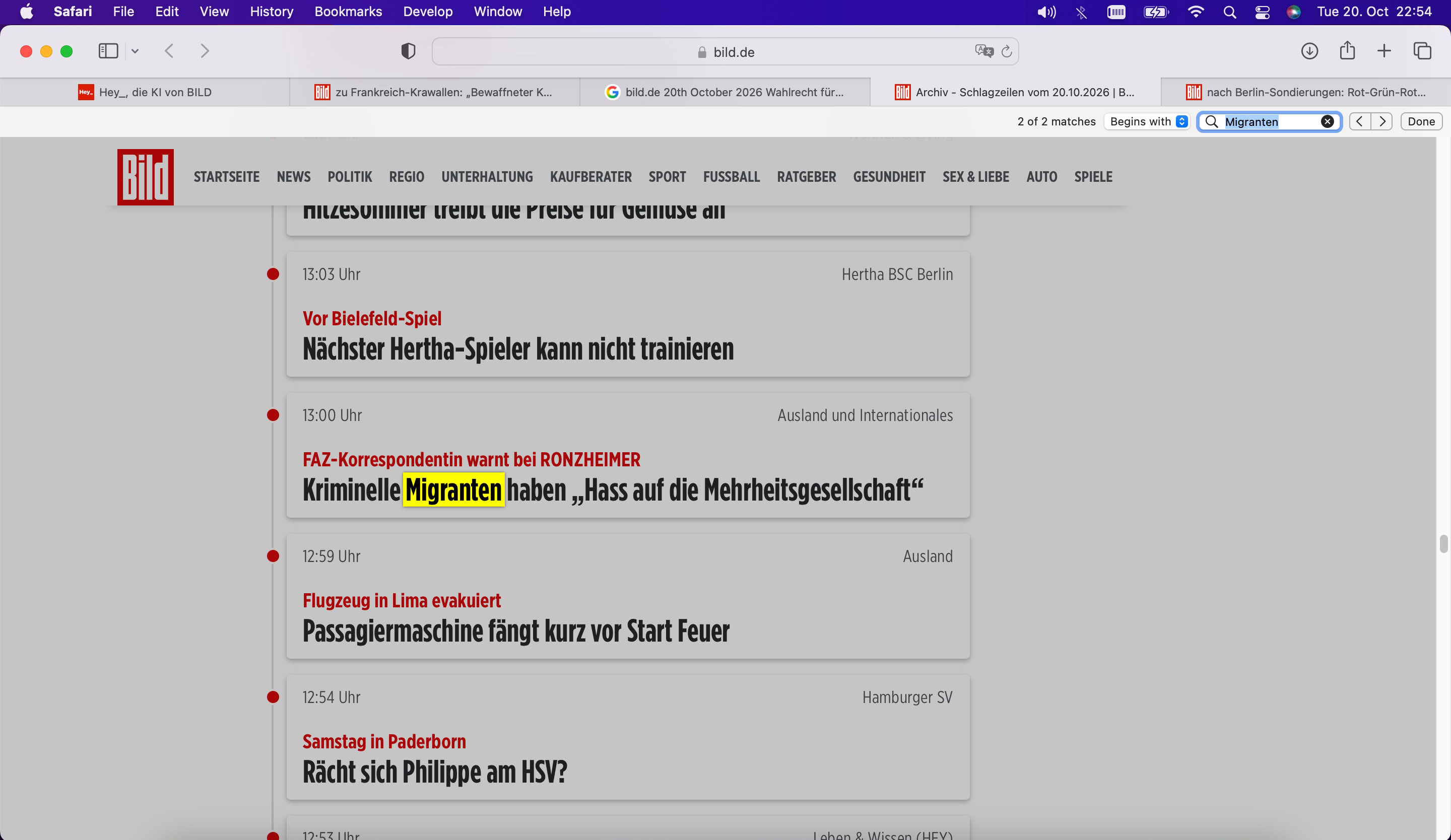Open the Apple menu
The width and height of the screenshot is (1451, 840).
[27, 12]
